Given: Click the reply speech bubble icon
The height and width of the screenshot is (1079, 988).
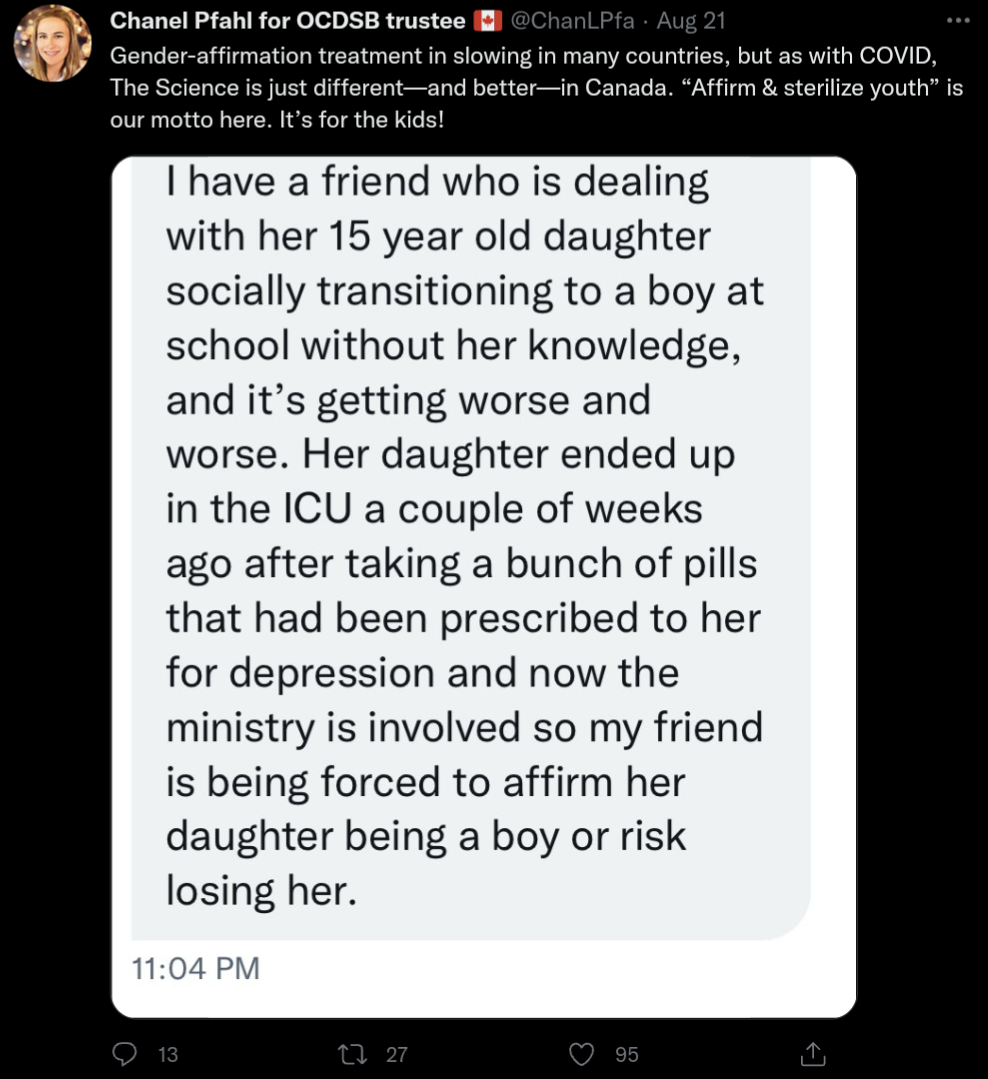Looking at the screenshot, I should [125, 1054].
